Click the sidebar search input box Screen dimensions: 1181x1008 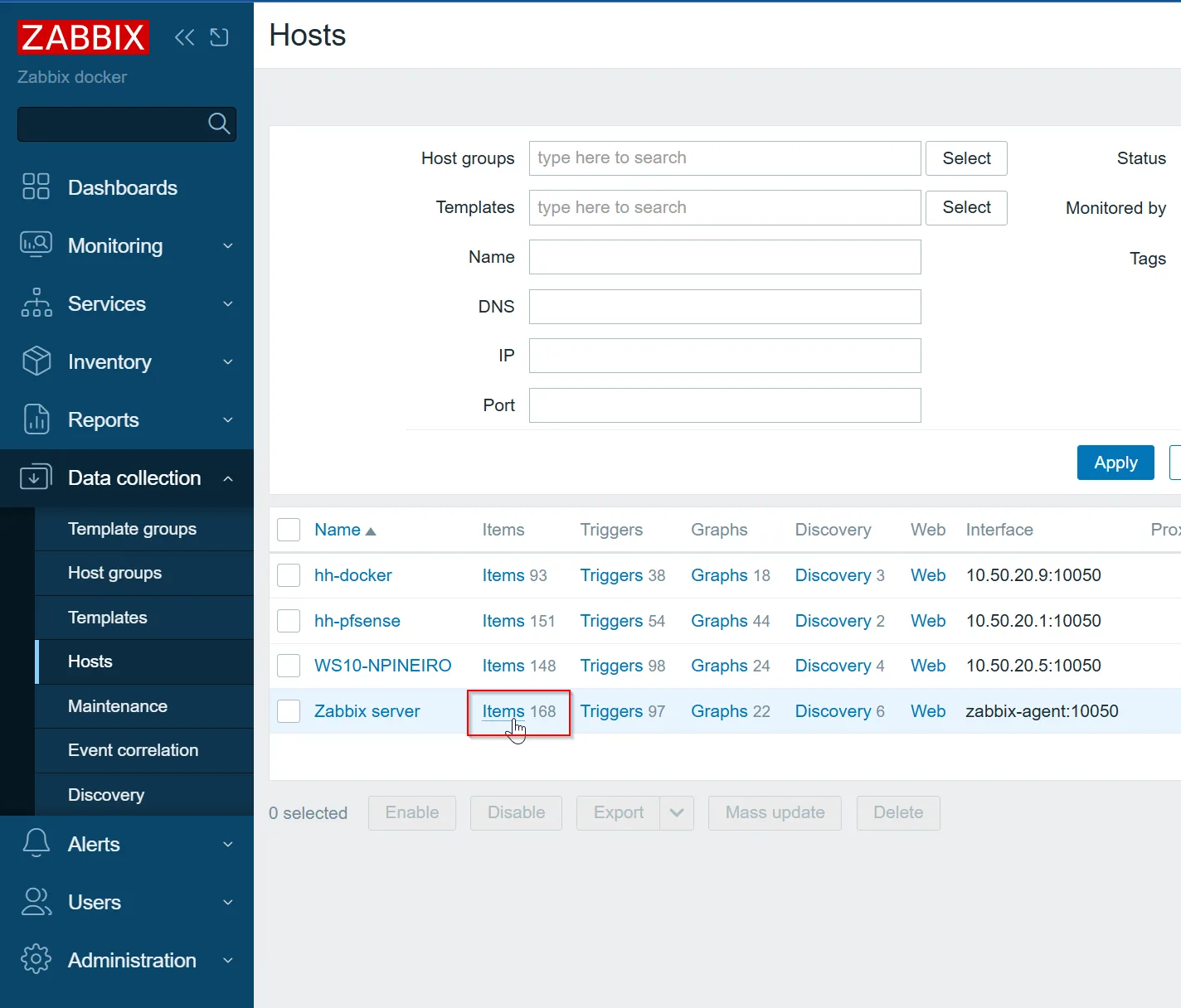coord(127,124)
